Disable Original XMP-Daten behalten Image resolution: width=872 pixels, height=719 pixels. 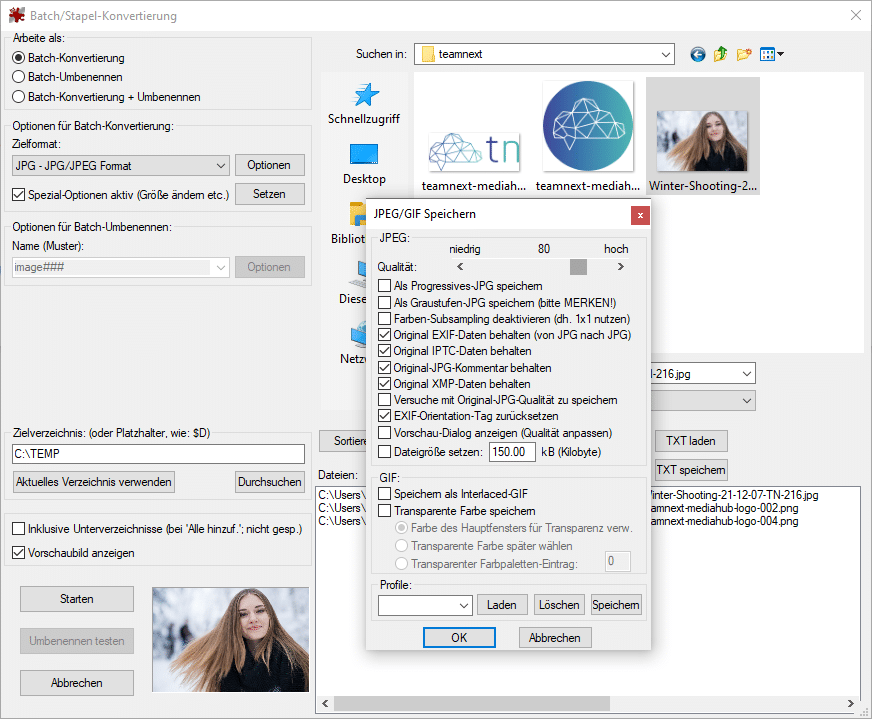click(x=385, y=383)
